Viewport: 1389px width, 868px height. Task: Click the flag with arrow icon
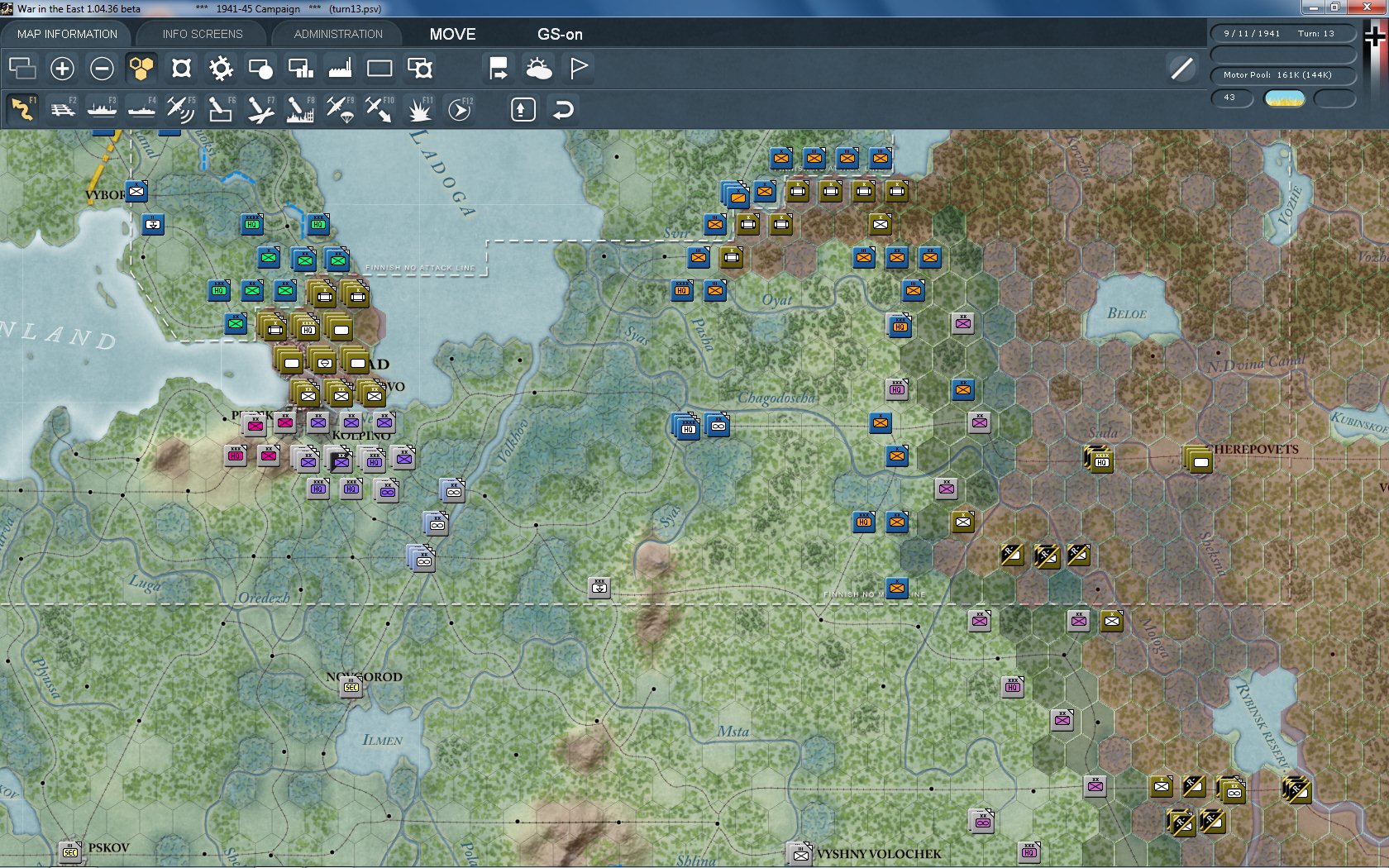[499, 68]
